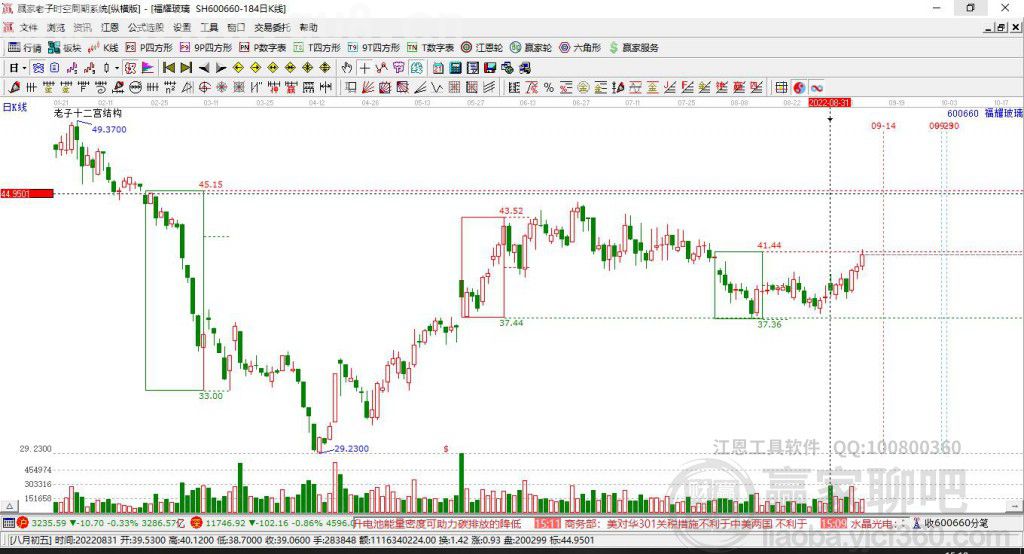
Task: Switch to K线 chart view
Action: (103, 48)
